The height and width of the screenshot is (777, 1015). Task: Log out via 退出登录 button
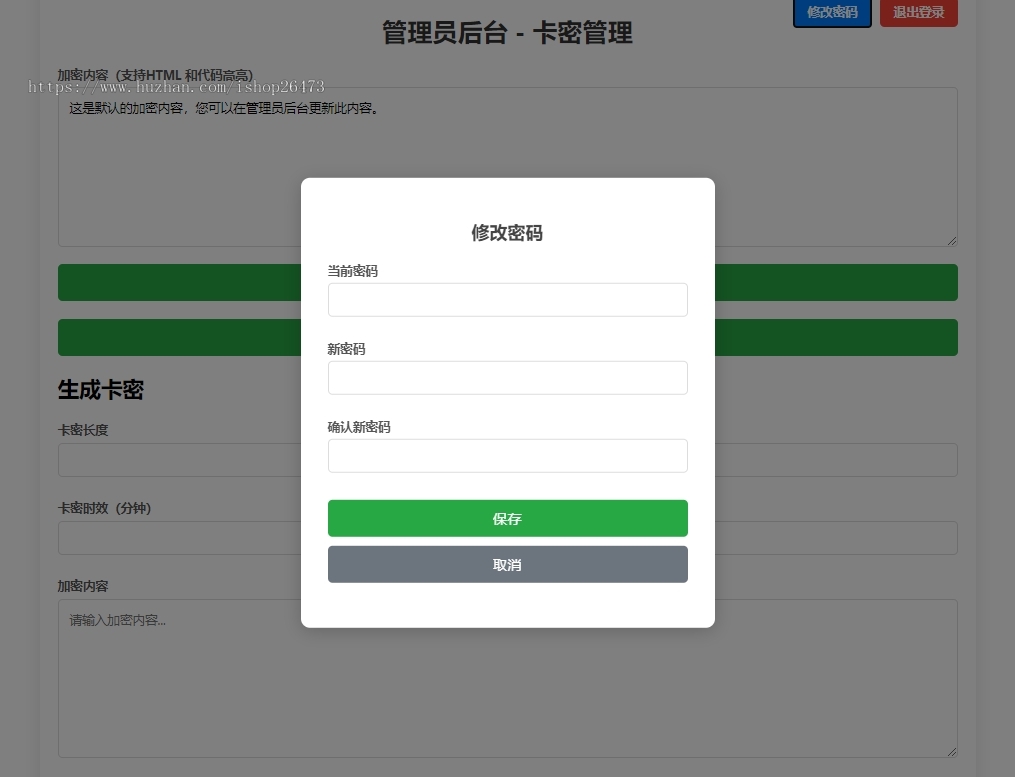coord(919,12)
